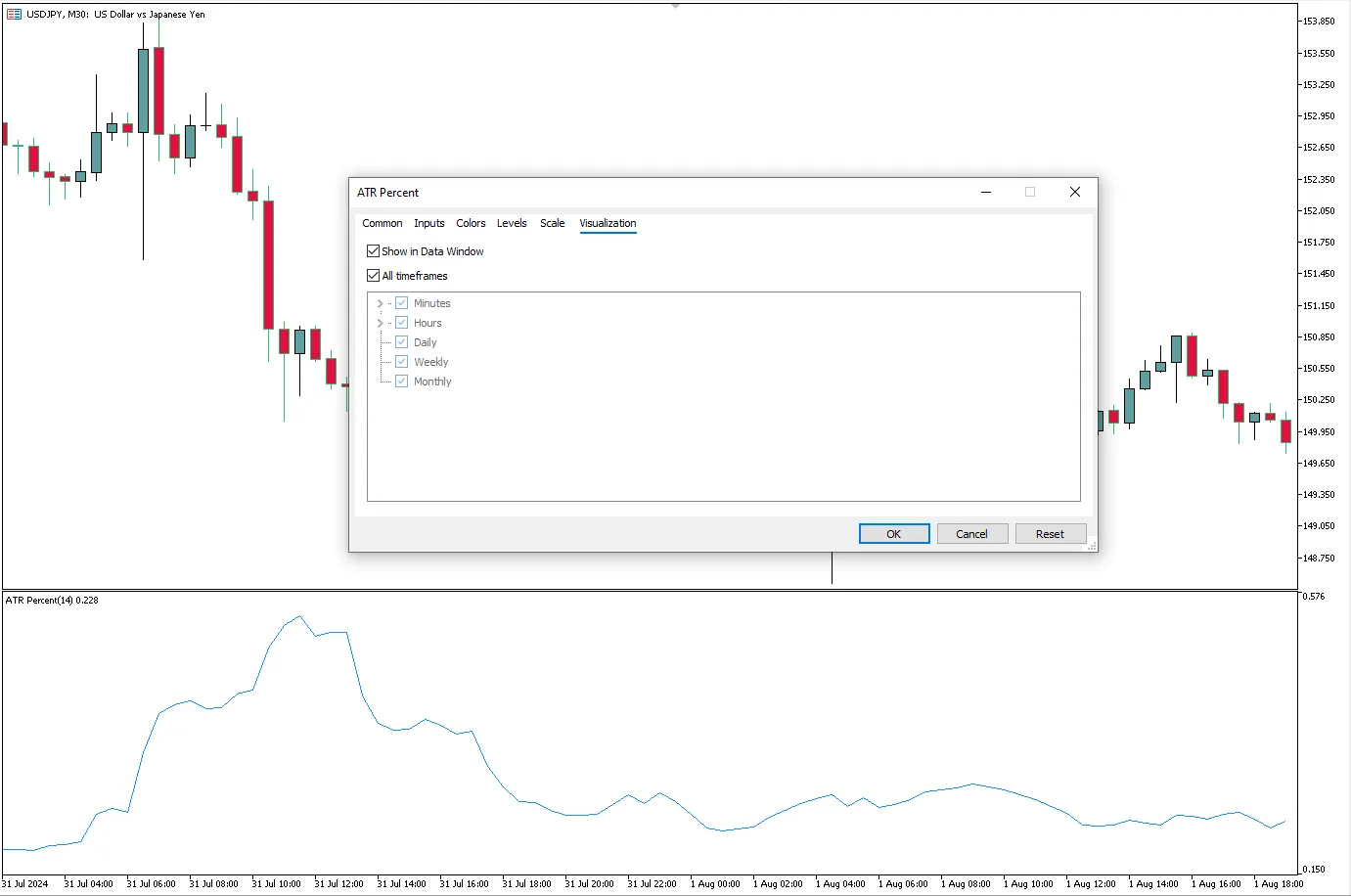Viewport: 1351px width, 896px height.
Task: Uncheck the All timeframes checkbox
Action: point(373,276)
